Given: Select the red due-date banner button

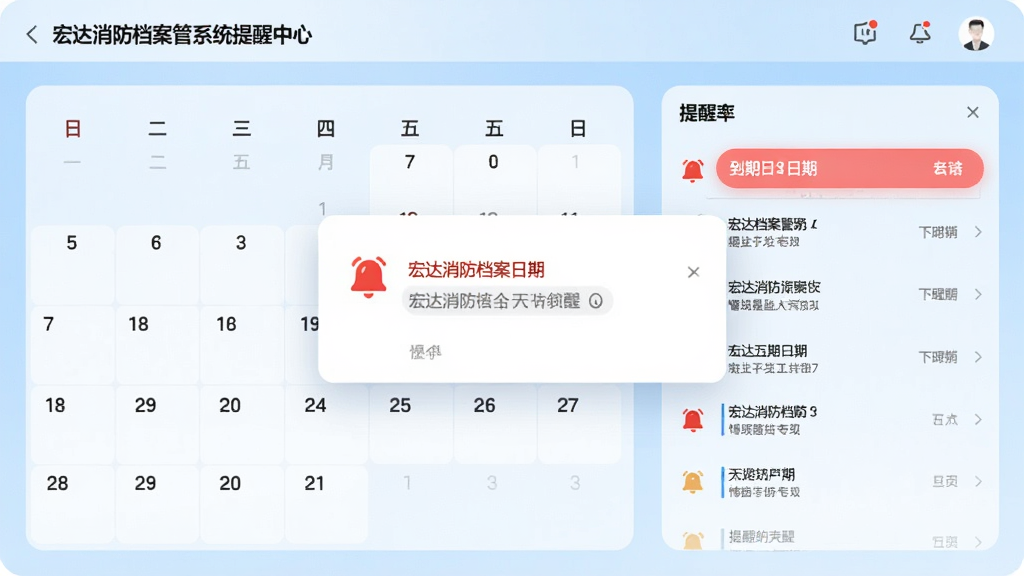Looking at the screenshot, I should point(850,168).
